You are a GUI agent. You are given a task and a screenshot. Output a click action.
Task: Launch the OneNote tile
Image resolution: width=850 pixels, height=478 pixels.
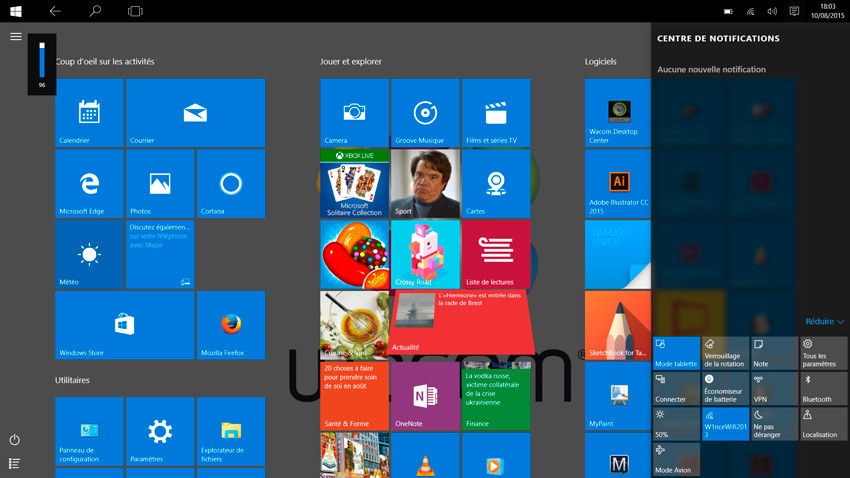tap(425, 396)
